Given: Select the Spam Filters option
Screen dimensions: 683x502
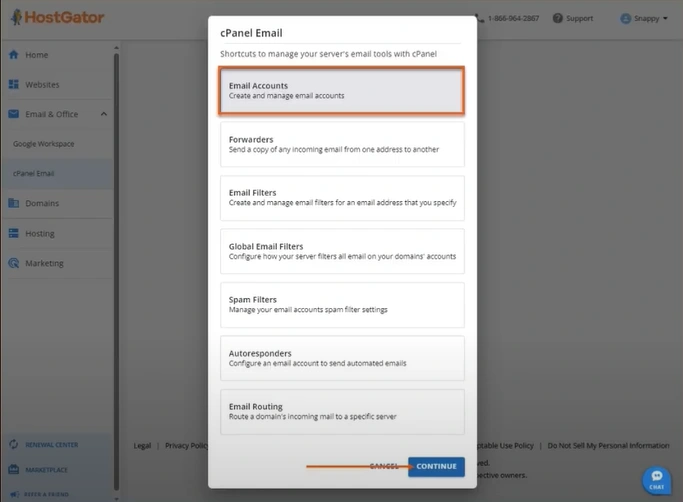Looking at the screenshot, I should (342, 305).
